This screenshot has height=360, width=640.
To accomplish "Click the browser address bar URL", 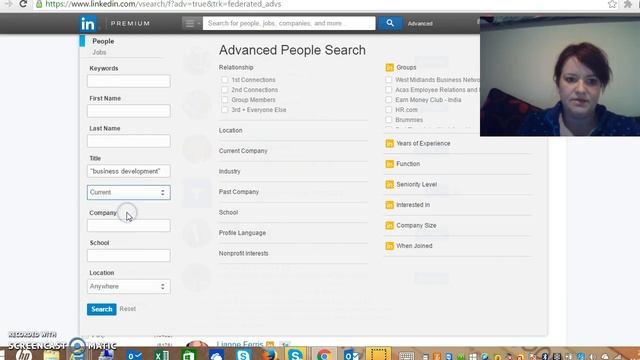I will 163,4.
